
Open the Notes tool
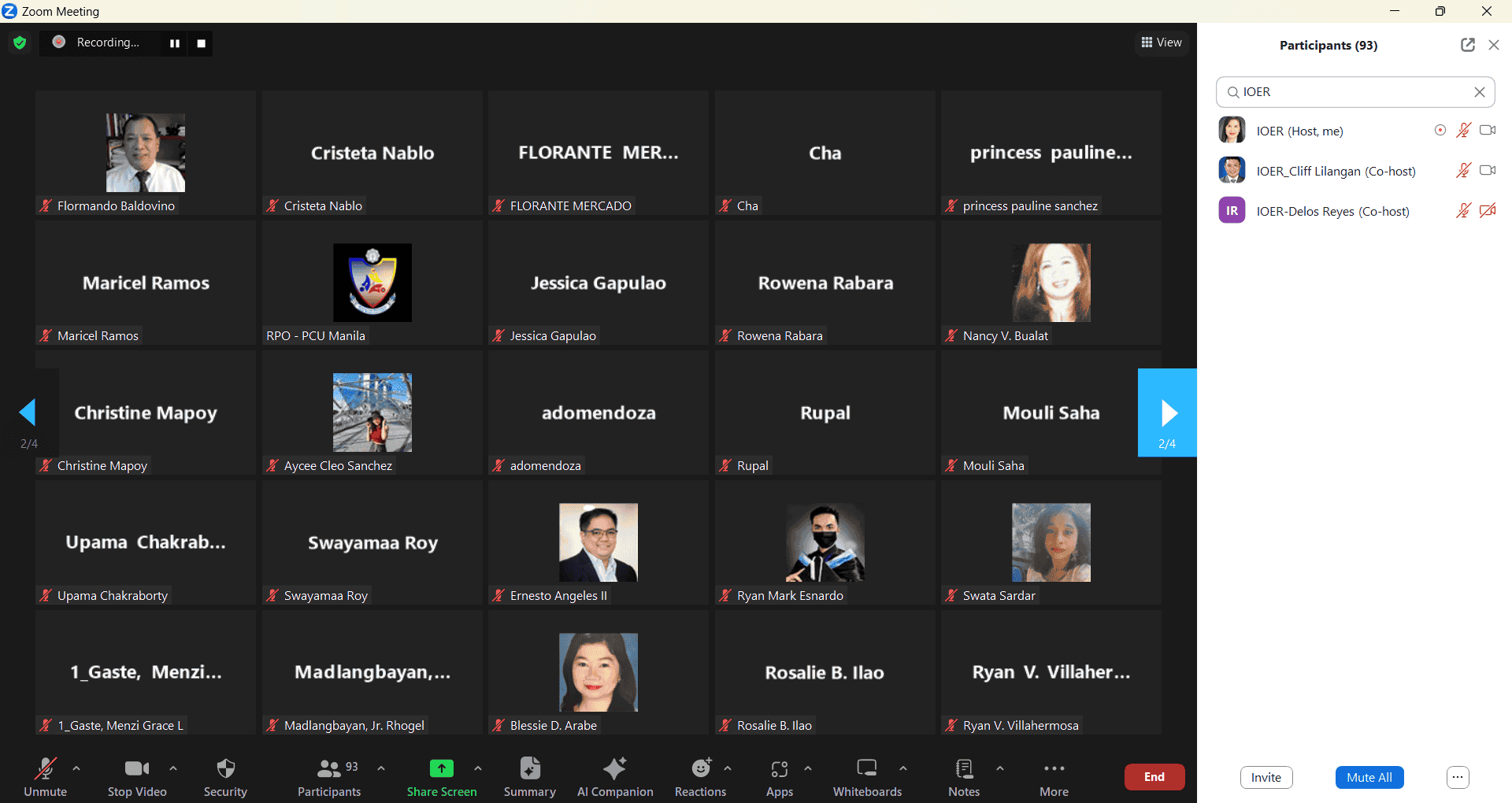(964, 776)
